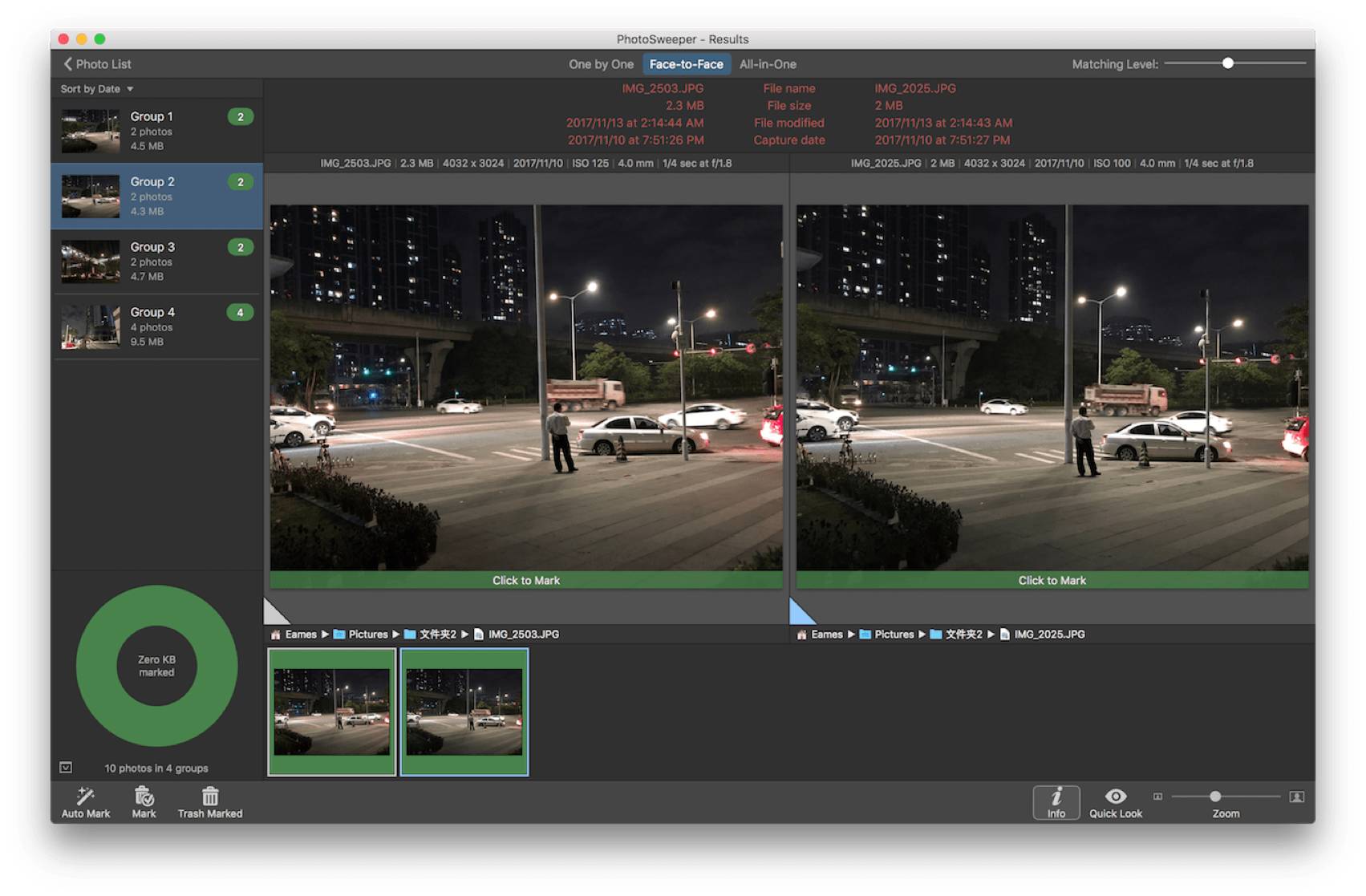Click the Mark trash-check icon
The height and width of the screenshot is (896, 1366).
[x=144, y=796]
